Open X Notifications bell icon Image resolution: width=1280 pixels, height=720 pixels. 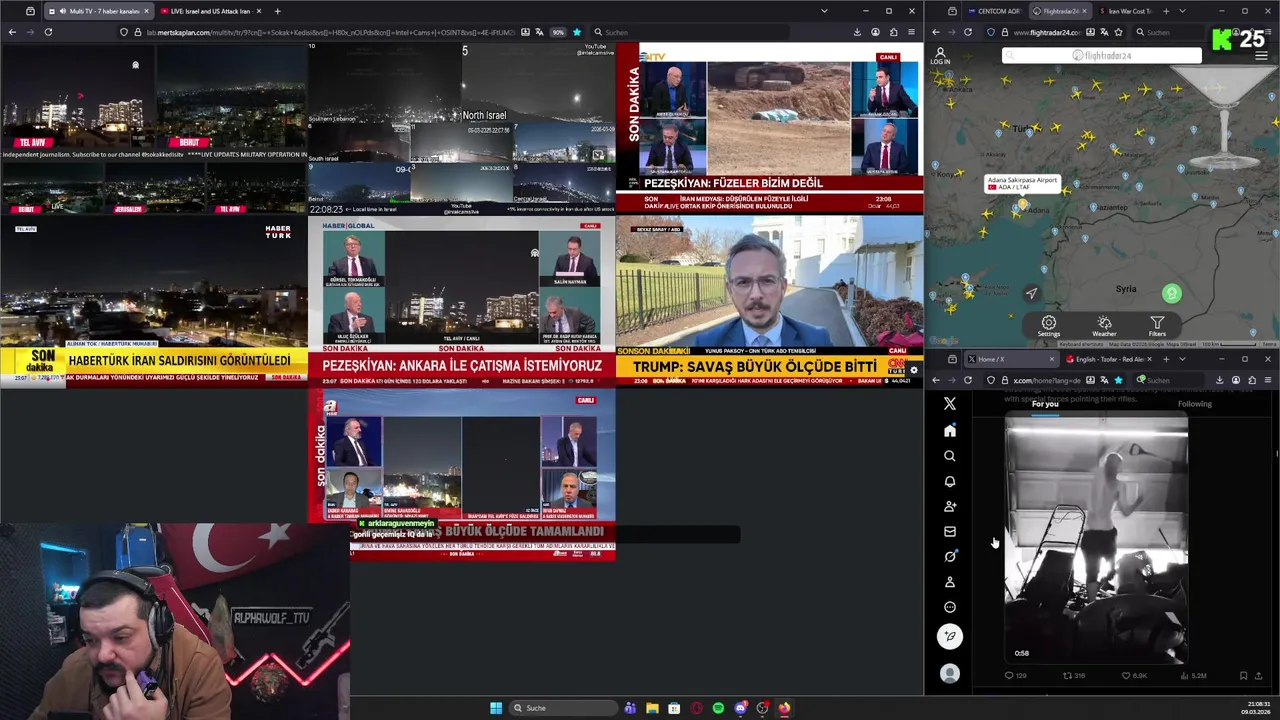coord(950,481)
